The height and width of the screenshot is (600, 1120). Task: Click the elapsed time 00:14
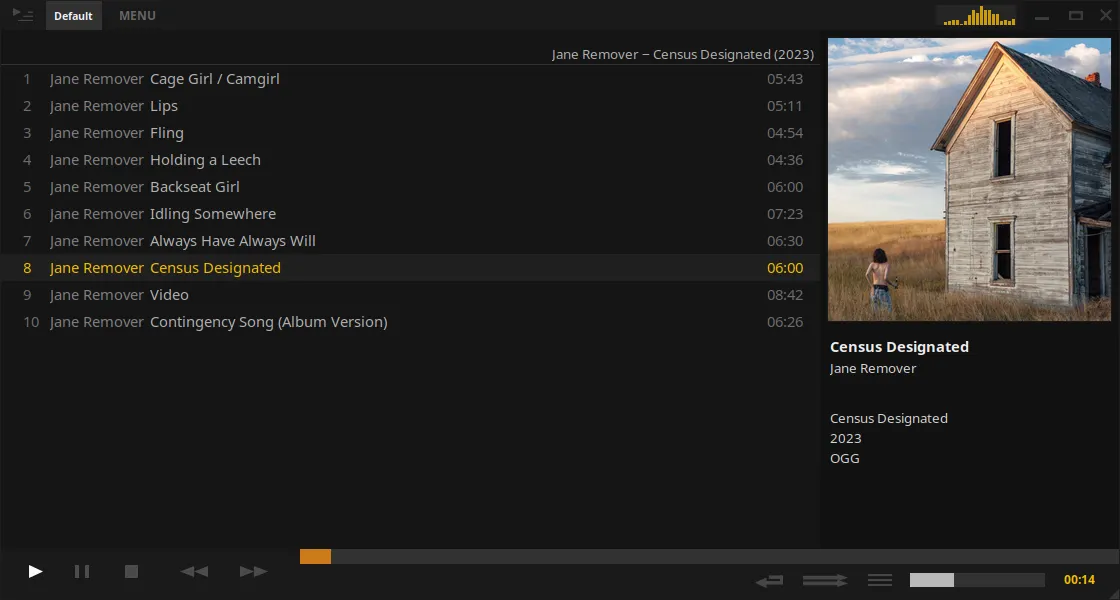1079,580
